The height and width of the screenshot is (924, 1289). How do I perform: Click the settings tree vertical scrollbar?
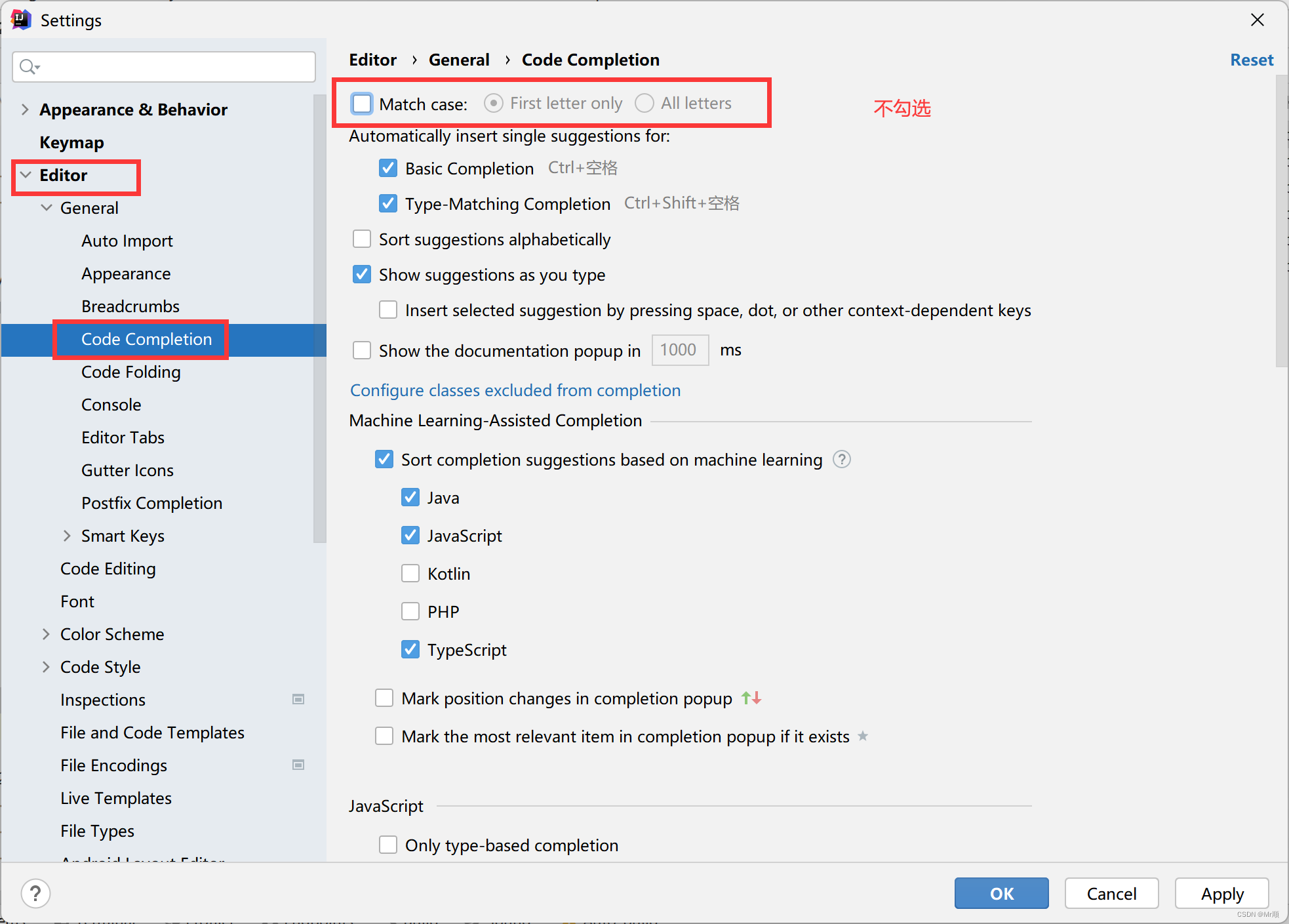coord(319,319)
